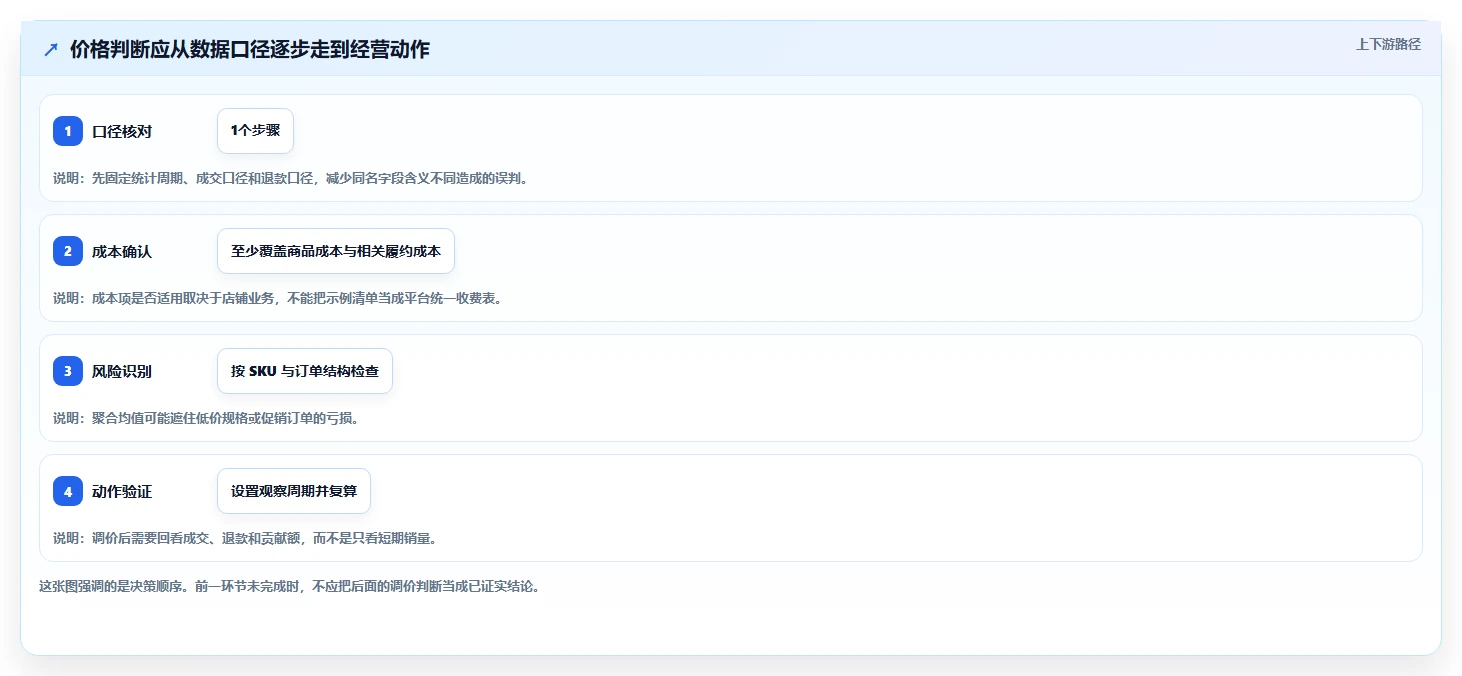Select the 风险识别 step label
The width and height of the screenshot is (1462, 676).
pyautogui.click(x=122, y=371)
